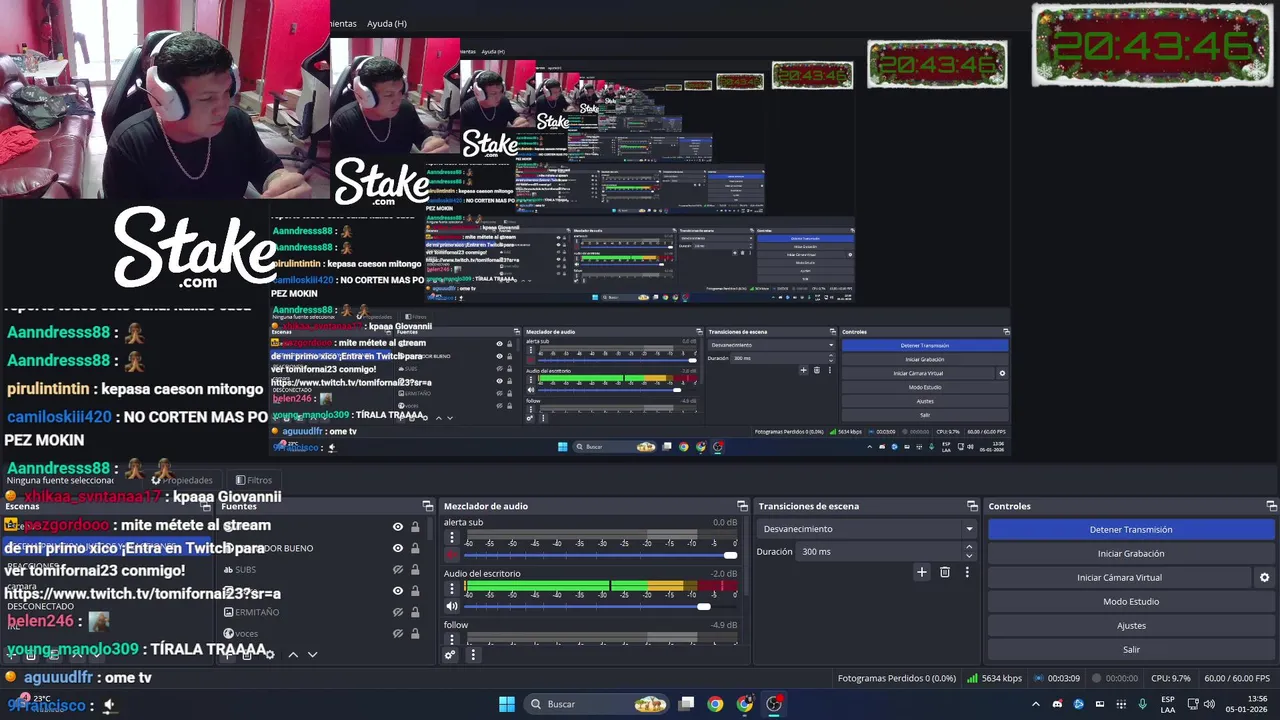Click the transition dropdown arrow
The height and width of the screenshot is (720, 1280).
pyautogui.click(x=968, y=529)
